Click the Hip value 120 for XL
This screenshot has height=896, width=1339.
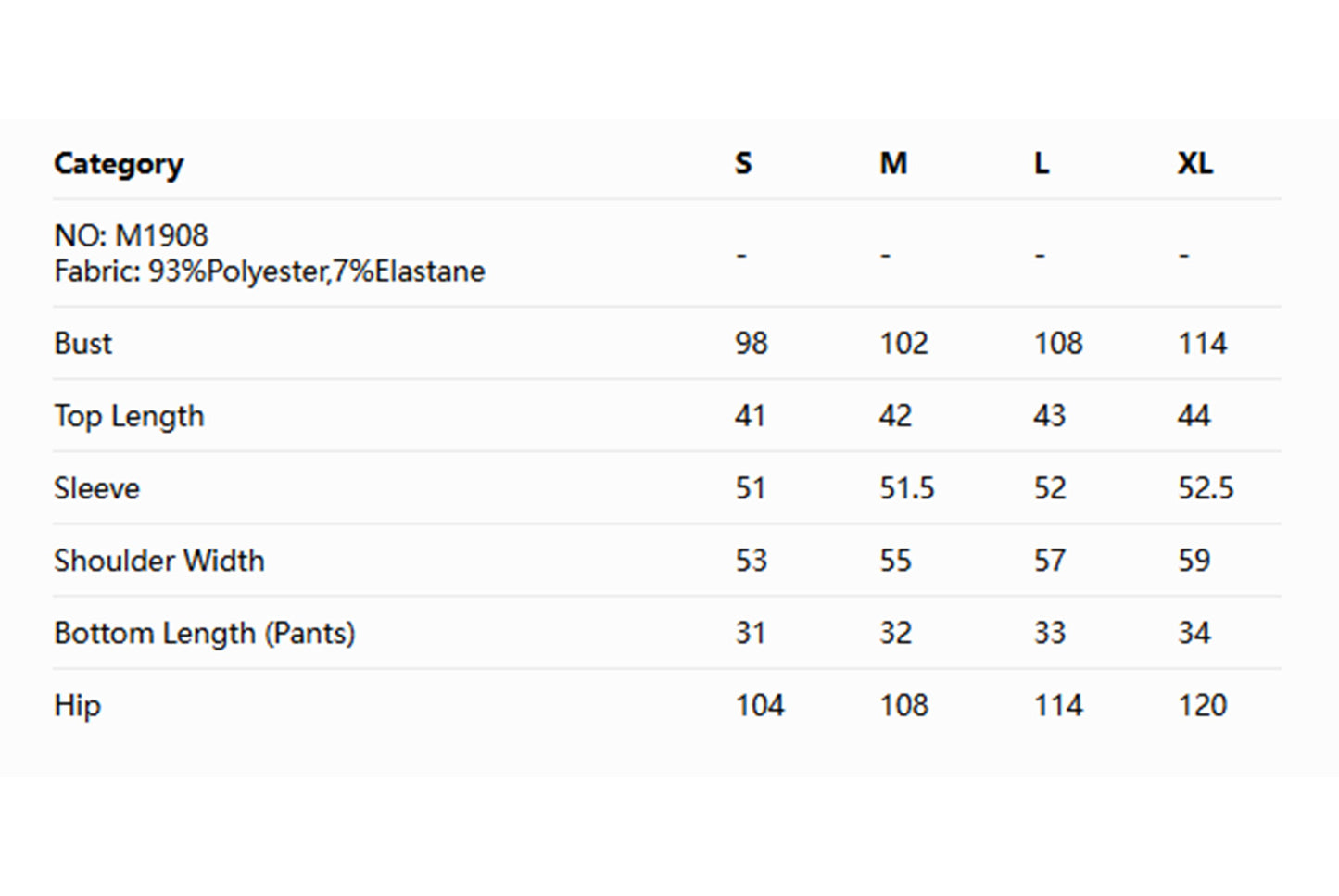click(x=1202, y=705)
